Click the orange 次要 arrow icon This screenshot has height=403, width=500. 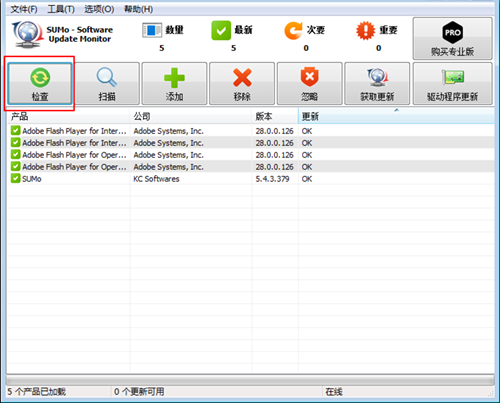pyautogui.click(x=293, y=30)
